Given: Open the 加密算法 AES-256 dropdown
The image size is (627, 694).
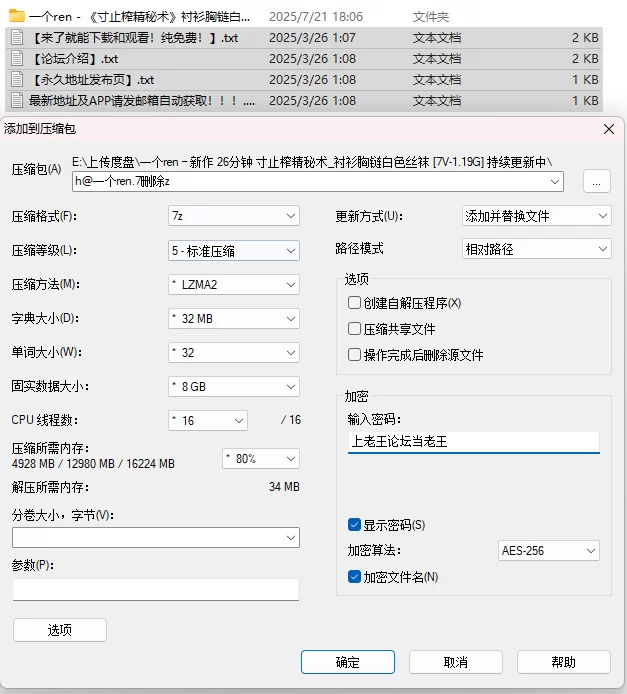Looking at the screenshot, I should tap(549, 551).
